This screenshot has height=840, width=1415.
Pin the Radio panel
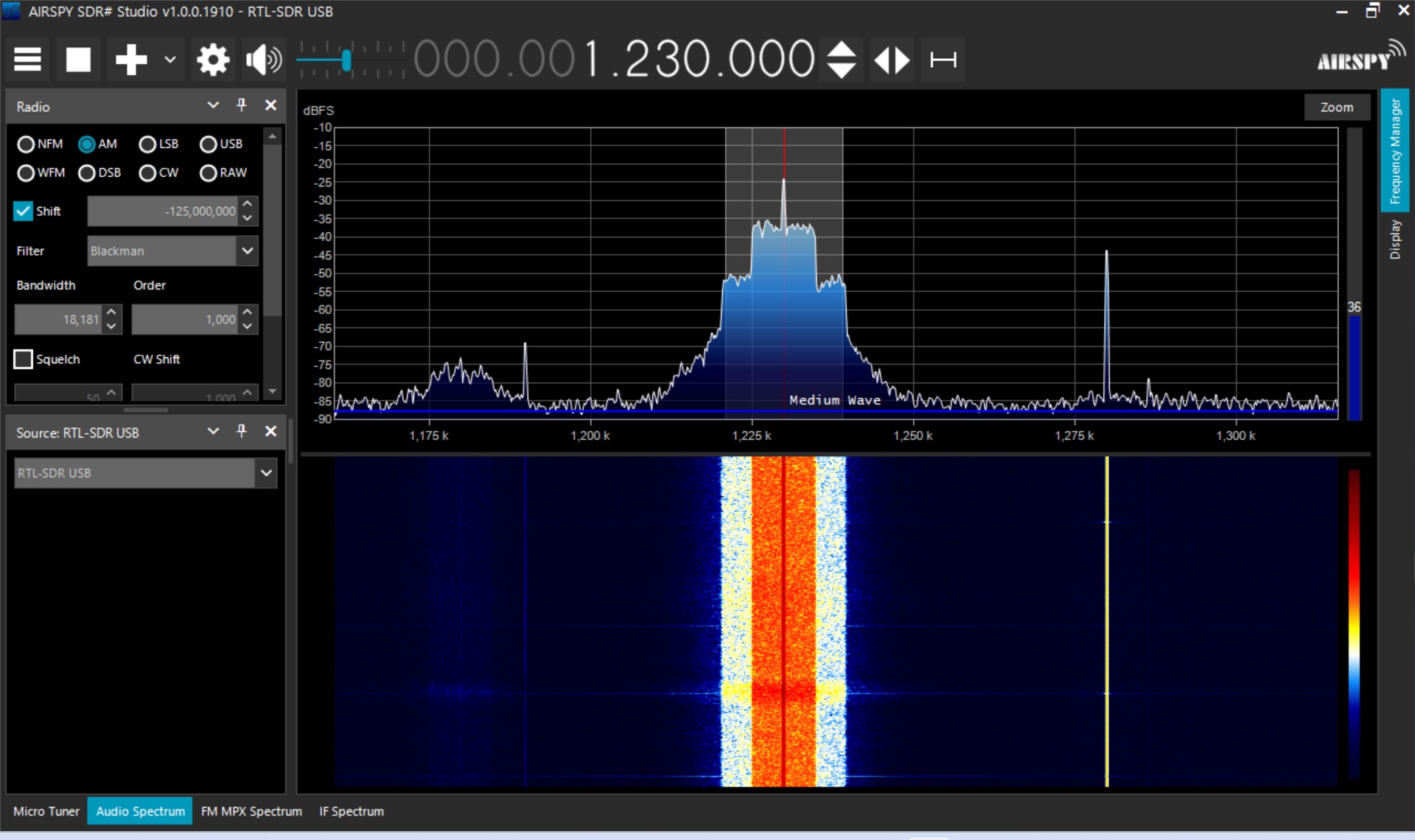pos(242,105)
